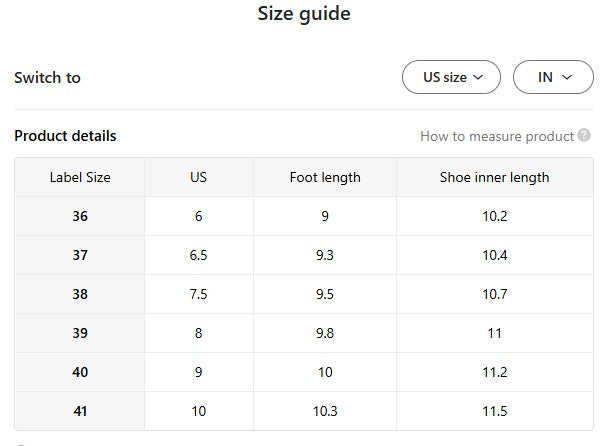Open the US size dropdown
The image size is (606, 446).
(x=451, y=77)
